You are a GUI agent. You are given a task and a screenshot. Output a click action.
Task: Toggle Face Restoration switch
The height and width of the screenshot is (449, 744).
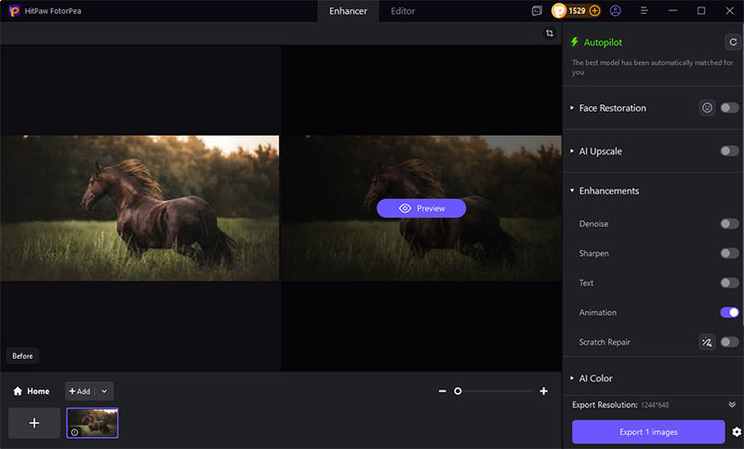[x=729, y=108]
